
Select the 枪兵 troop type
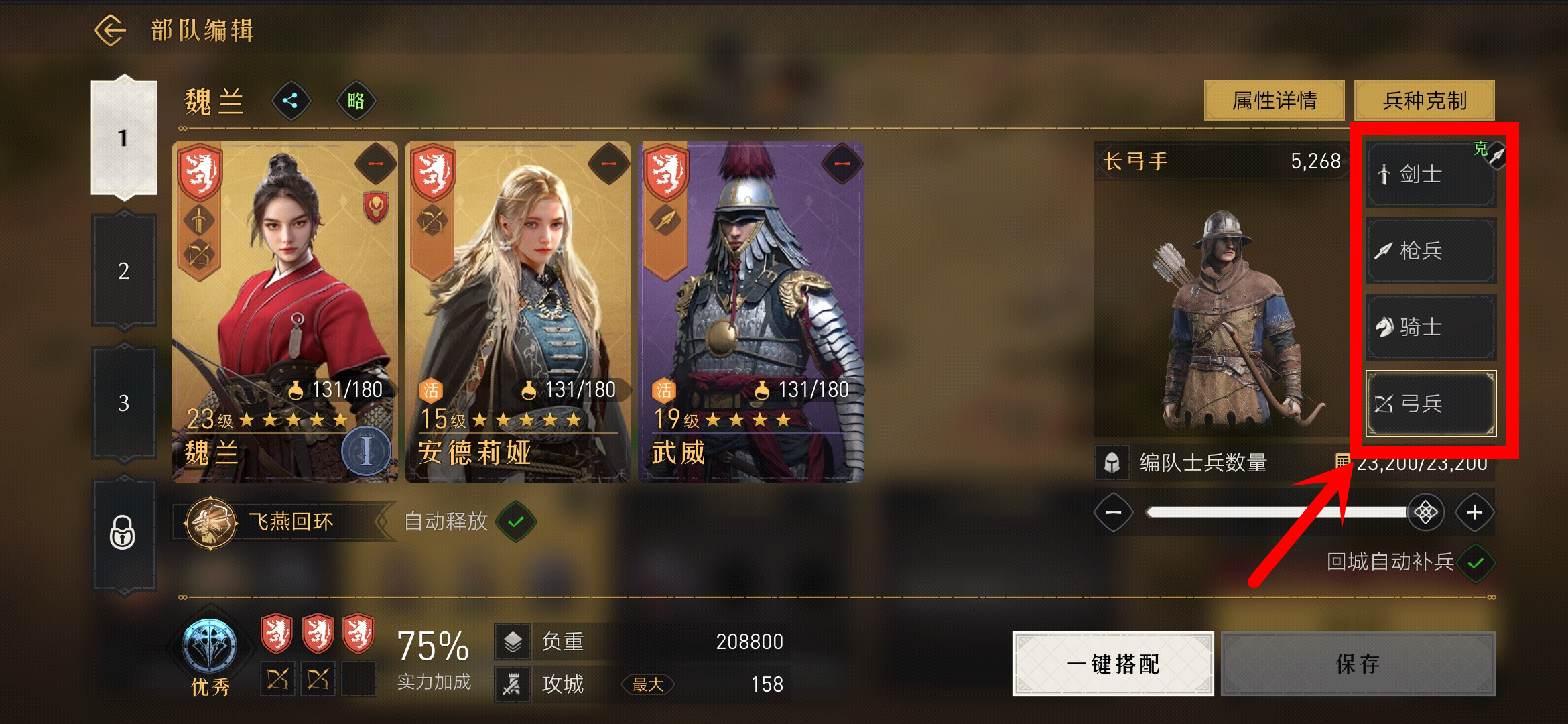tap(1431, 251)
